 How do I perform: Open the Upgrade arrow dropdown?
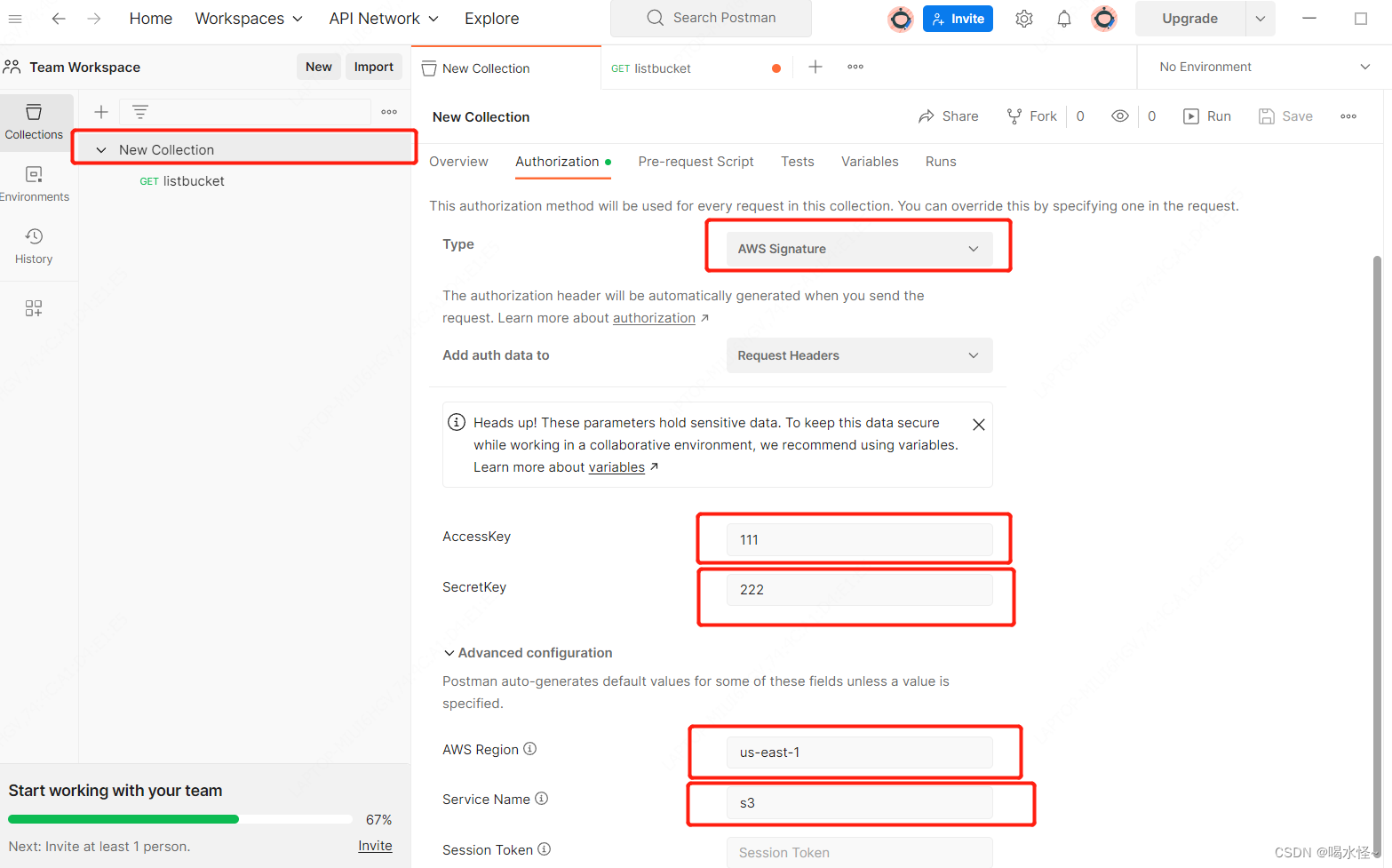(1261, 19)
